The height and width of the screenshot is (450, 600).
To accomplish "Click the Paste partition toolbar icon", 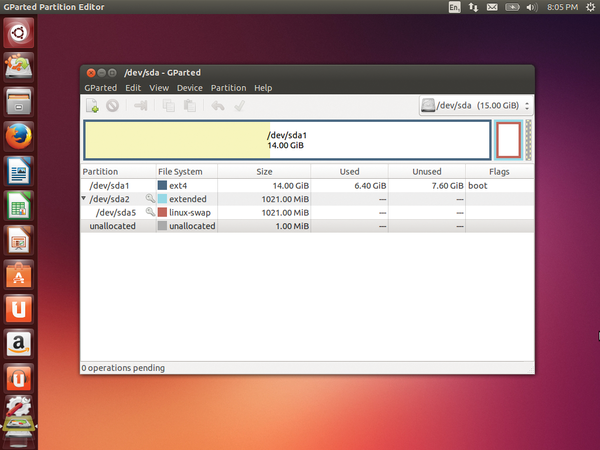I will 189,105.
